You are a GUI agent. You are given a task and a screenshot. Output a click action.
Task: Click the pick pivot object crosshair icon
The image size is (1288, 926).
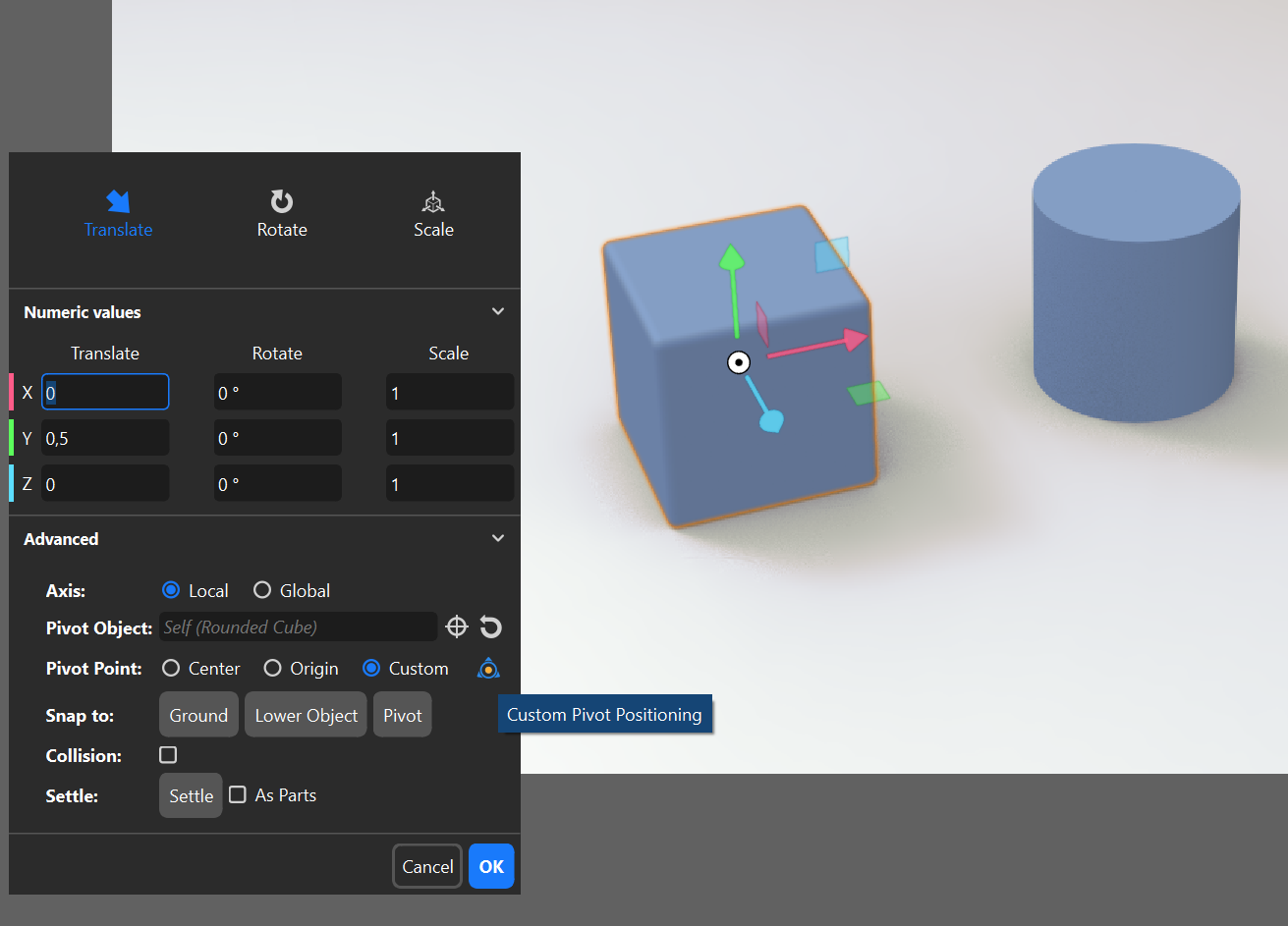(x=457, y=626)
